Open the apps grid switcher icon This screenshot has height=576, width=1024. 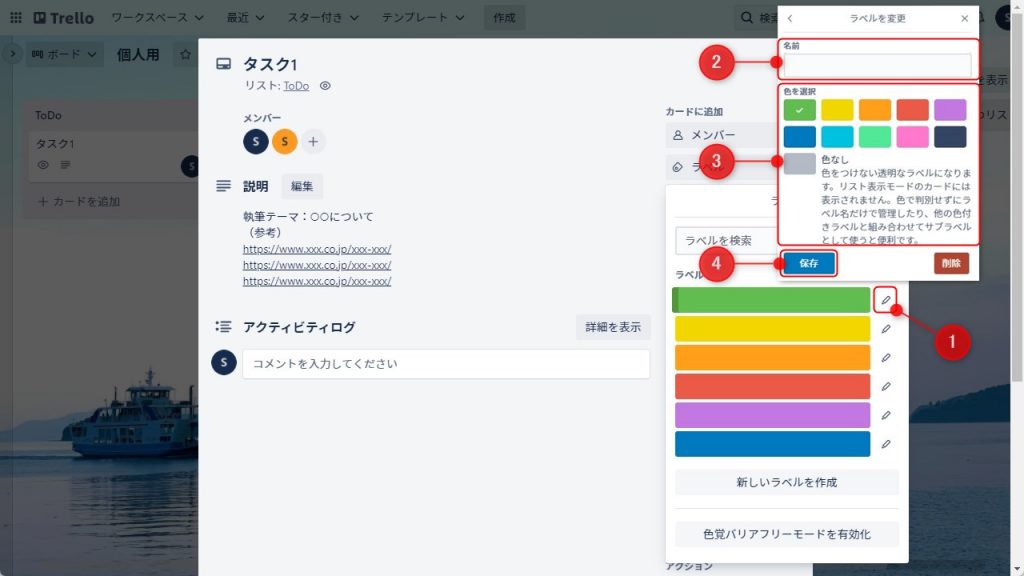[x=16, y=18]
